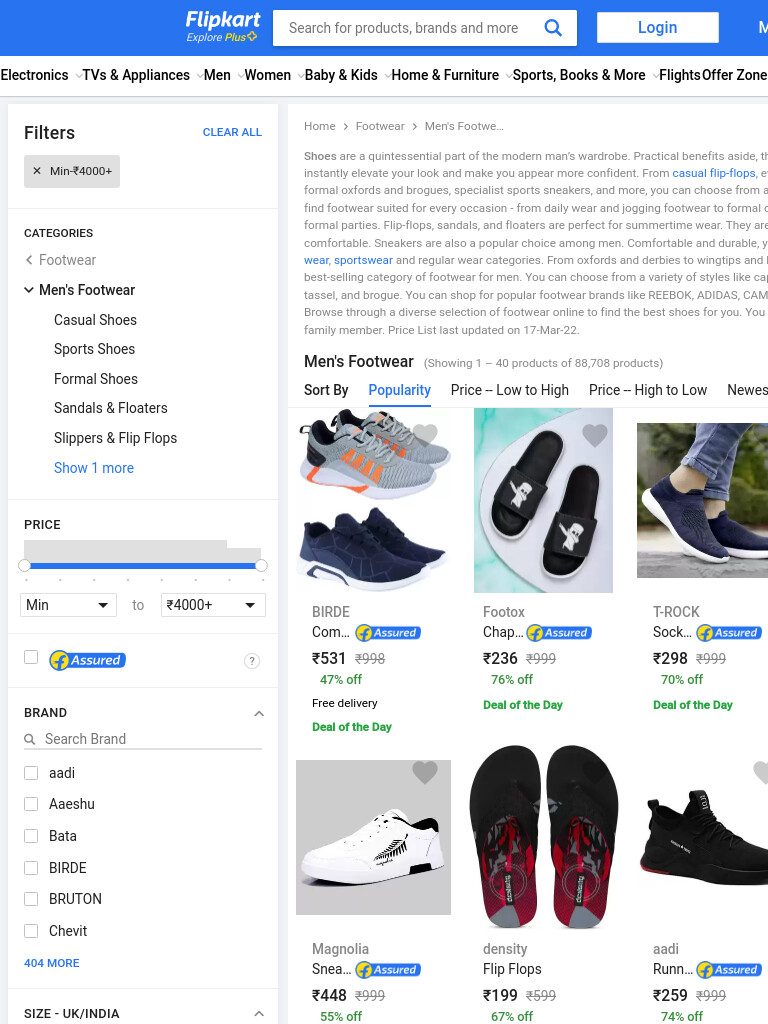This screenshot has height=1024, width=768.
Task: Check the BRUTON brand checkbox
Action: coord(31,899)
